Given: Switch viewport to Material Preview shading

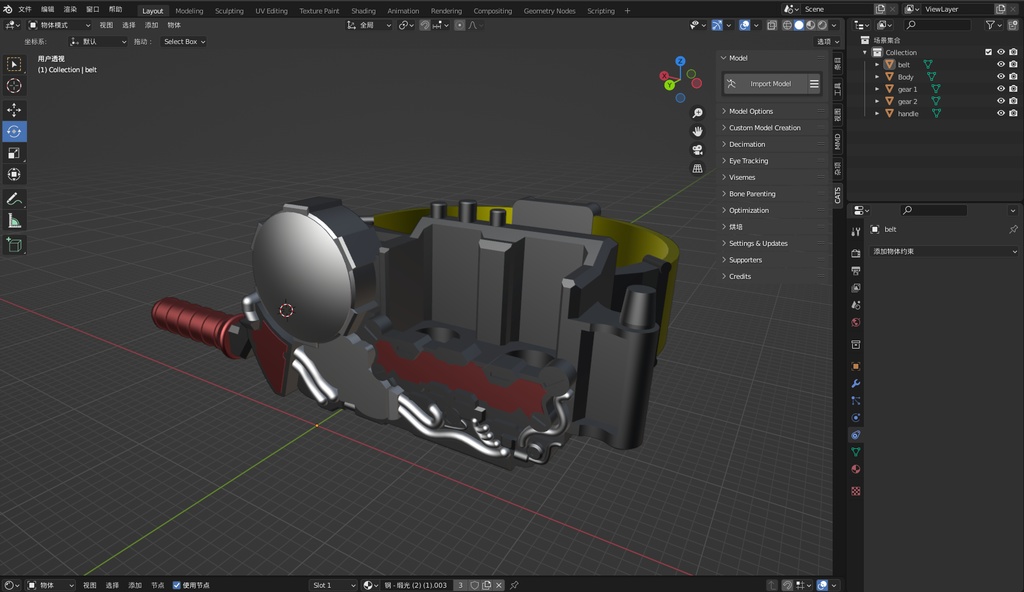Looking at the screenshot, I should [x=810, y=25].
